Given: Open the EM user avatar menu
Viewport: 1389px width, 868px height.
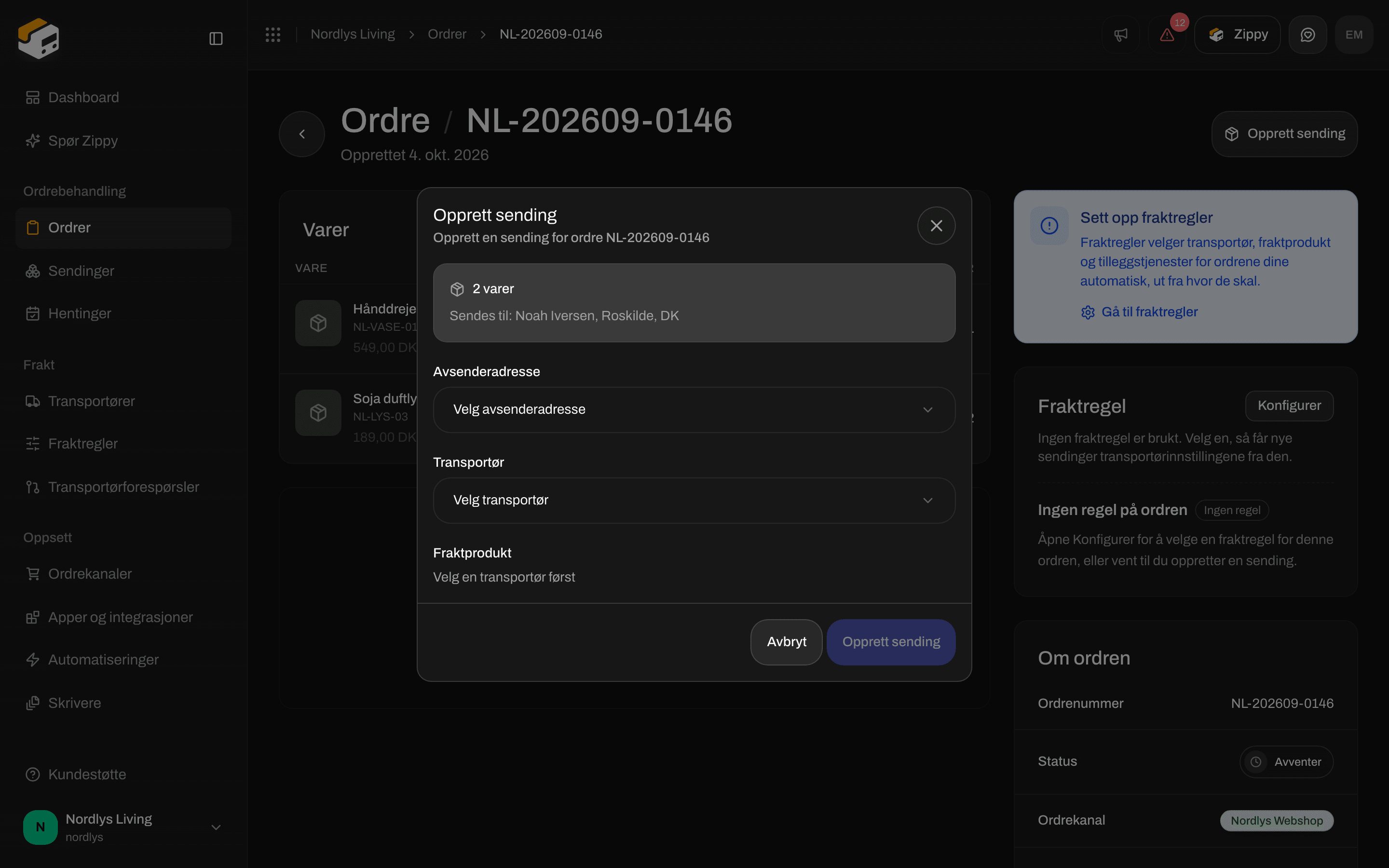Looking at the screenshot, I should click(1354, 34).
